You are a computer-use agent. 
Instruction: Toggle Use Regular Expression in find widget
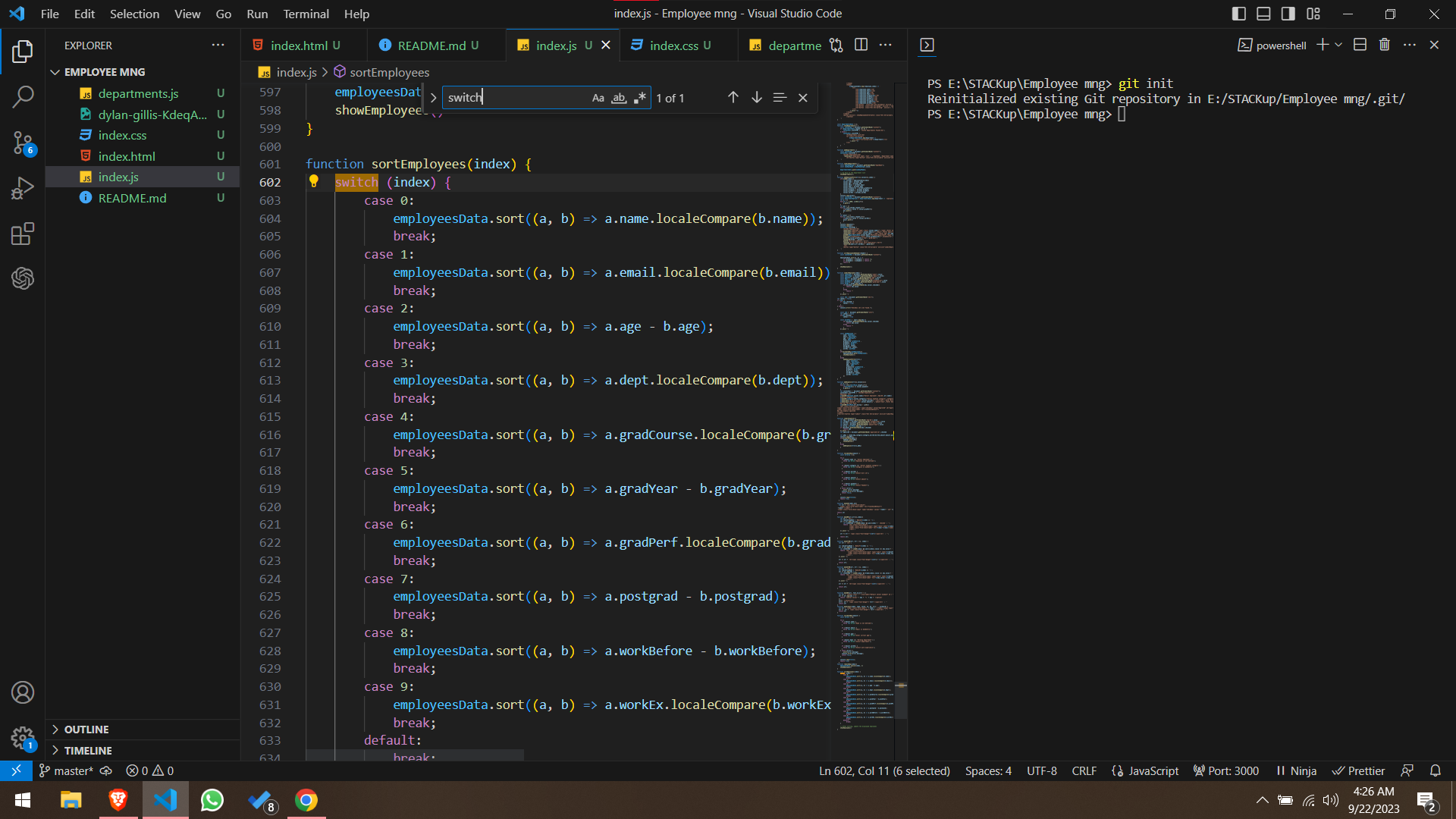click(639, 98)
